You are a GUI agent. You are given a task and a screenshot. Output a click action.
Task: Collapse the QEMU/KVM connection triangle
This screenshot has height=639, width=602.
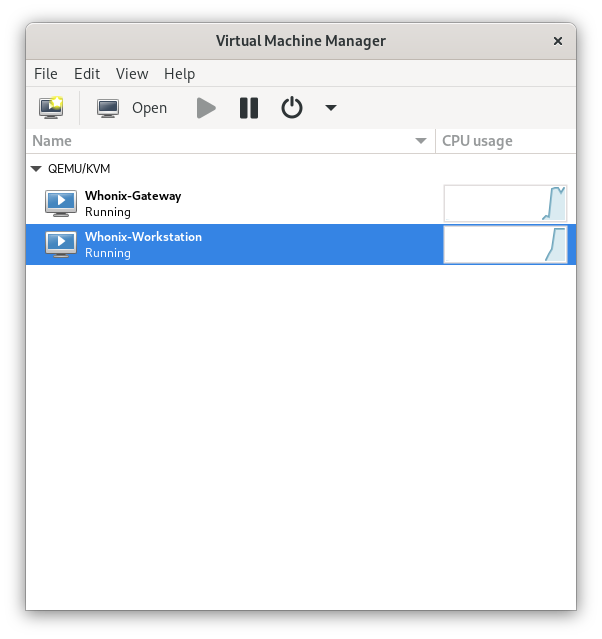click(36, 169)
